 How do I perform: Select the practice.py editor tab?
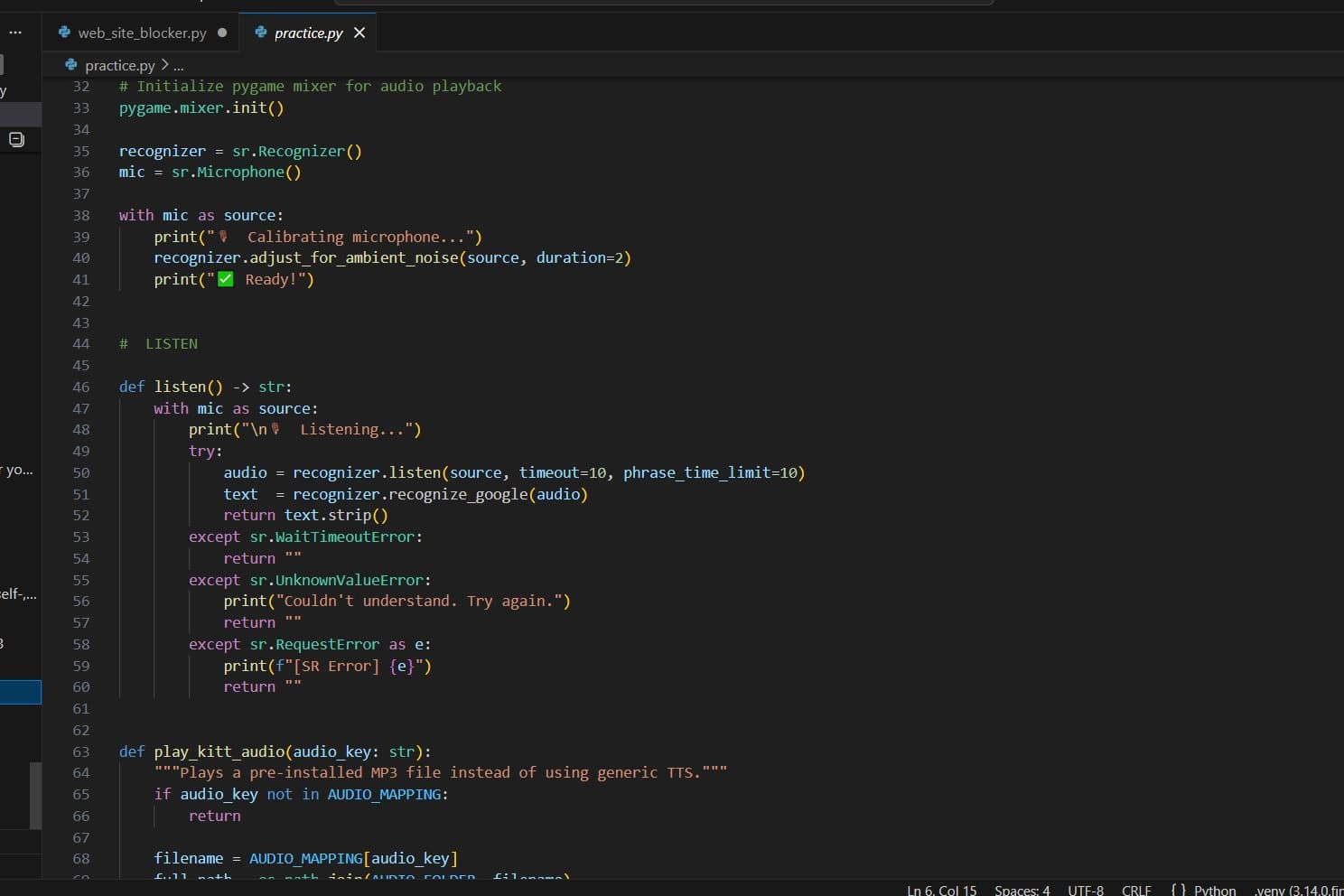pyautogui.click(x=308, y=33)
